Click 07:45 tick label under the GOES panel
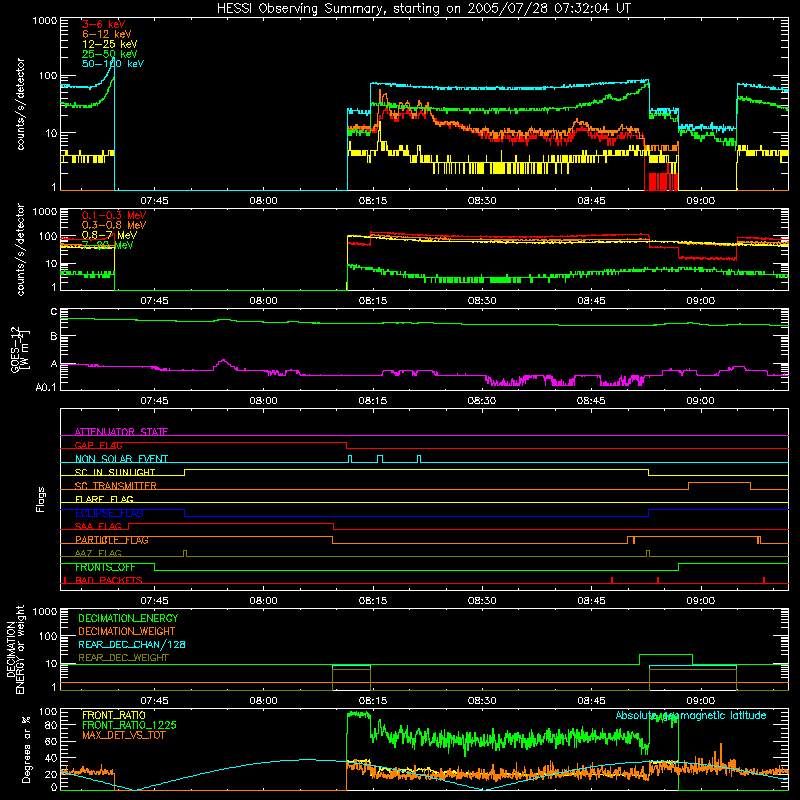This screenshot has height=800, width=800. point(154,401)
